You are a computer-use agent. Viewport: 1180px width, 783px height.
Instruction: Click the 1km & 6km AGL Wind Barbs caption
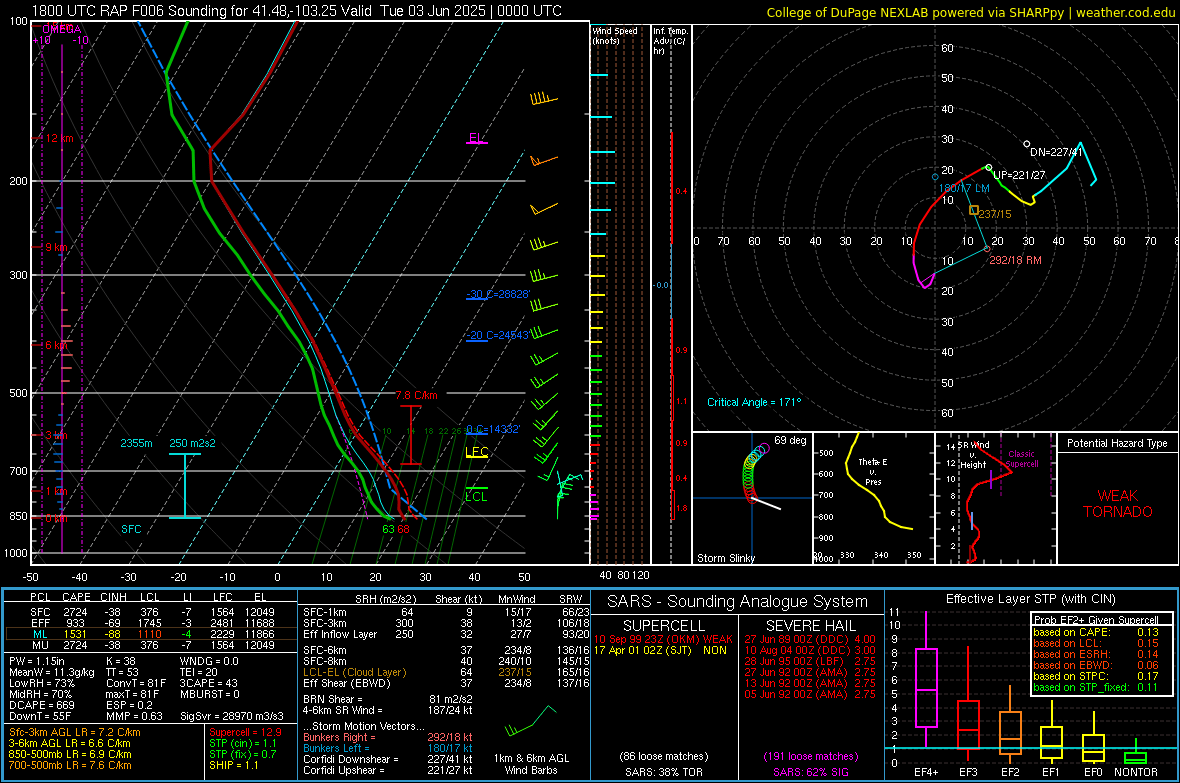(x=531, y=764)
